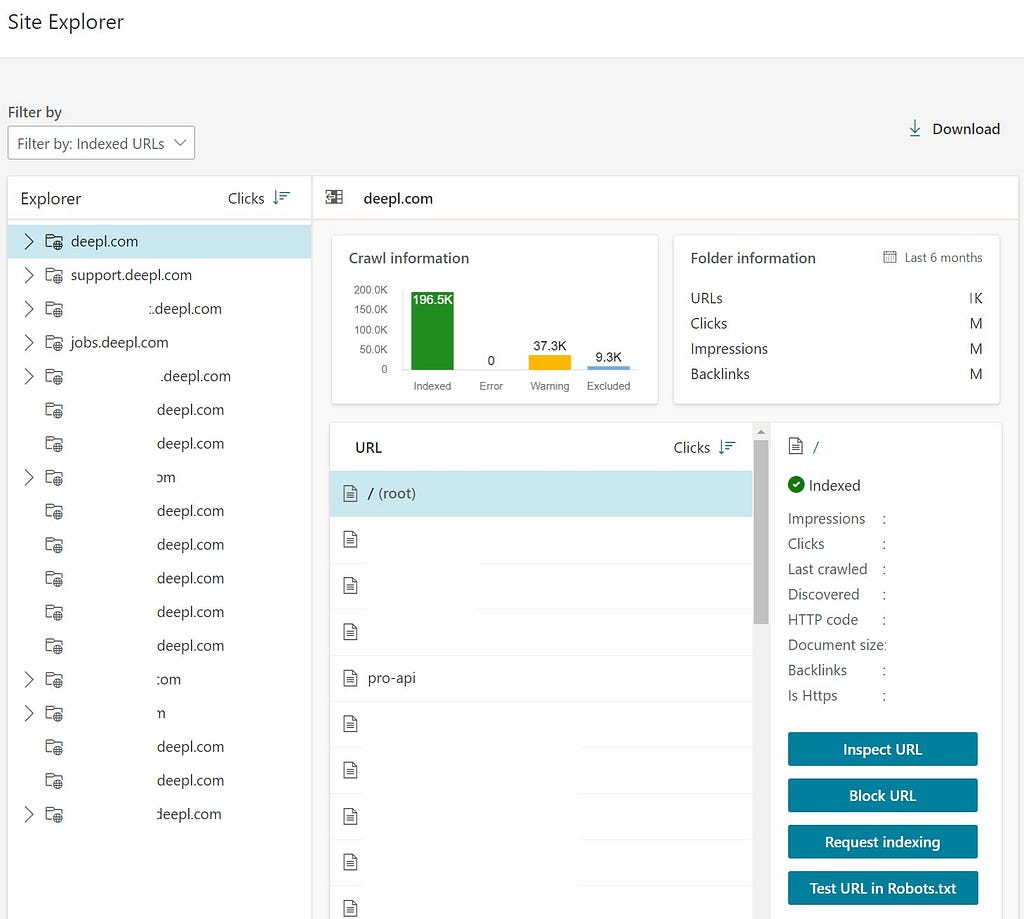
Task: Click the page icon in URL details panel
Action: coord(795,446)
